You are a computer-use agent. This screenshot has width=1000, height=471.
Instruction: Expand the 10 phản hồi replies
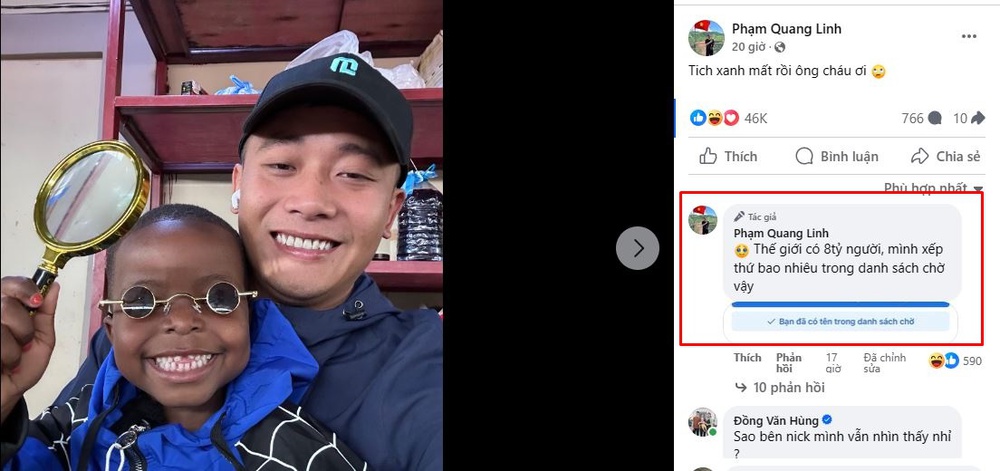click(780, 388)
